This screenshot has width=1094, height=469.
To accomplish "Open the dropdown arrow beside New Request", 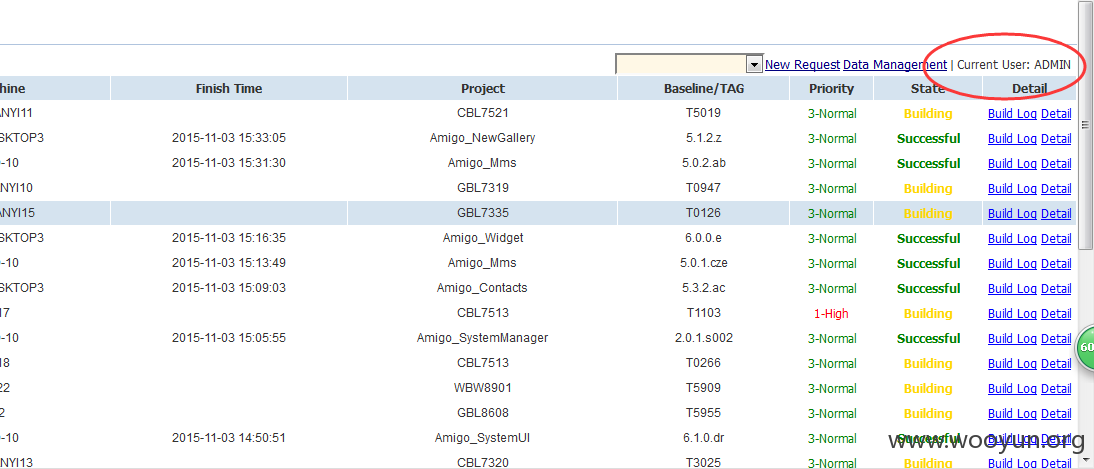I will tap(754, 65).
